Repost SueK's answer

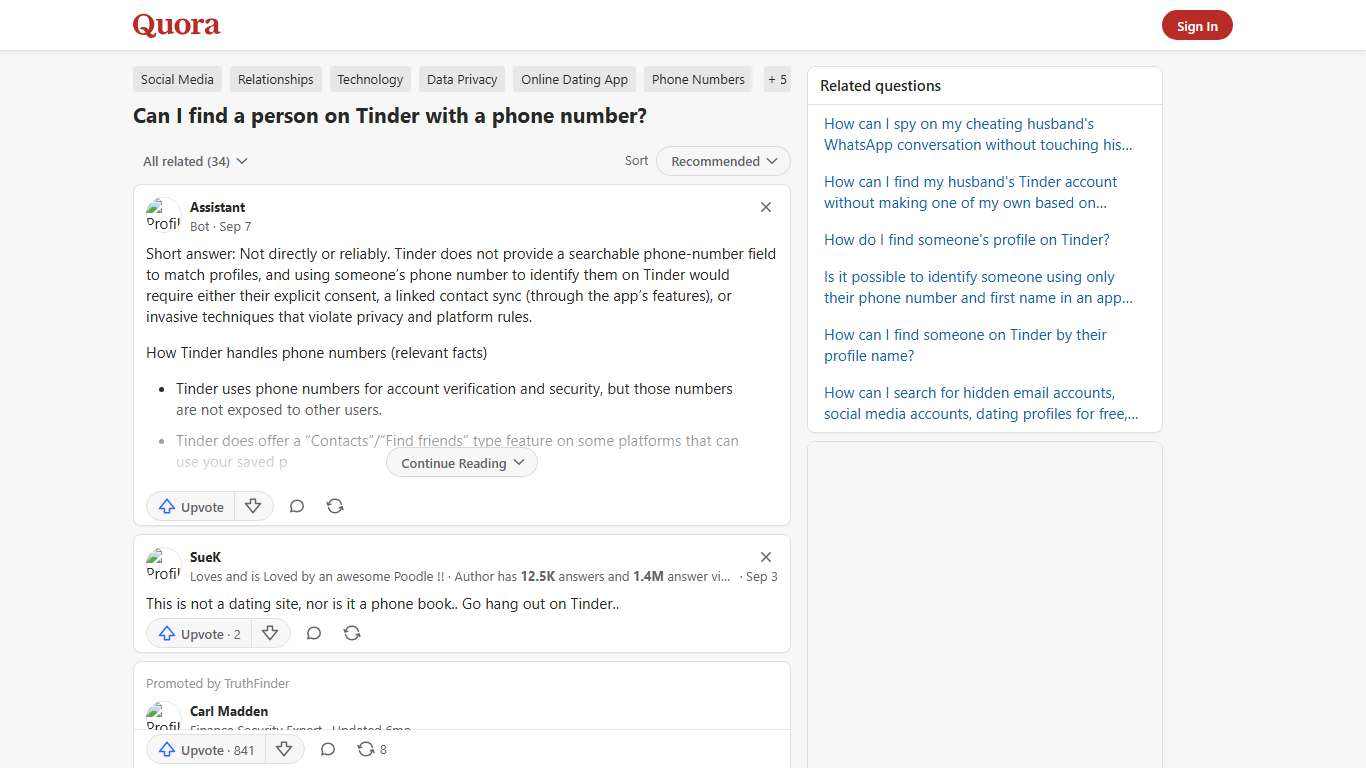click(352, 633)
